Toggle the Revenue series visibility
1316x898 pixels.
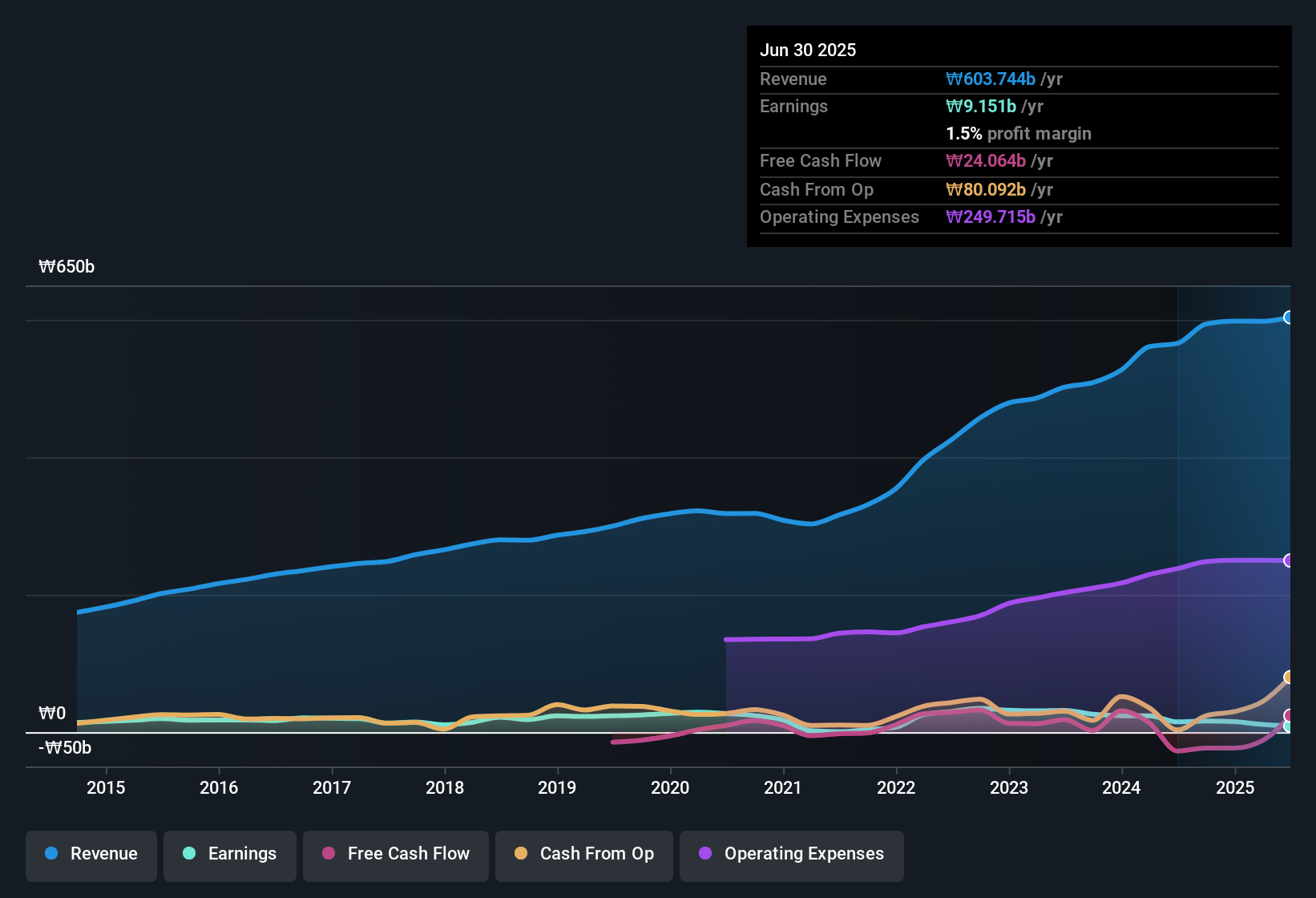(91, 854)
